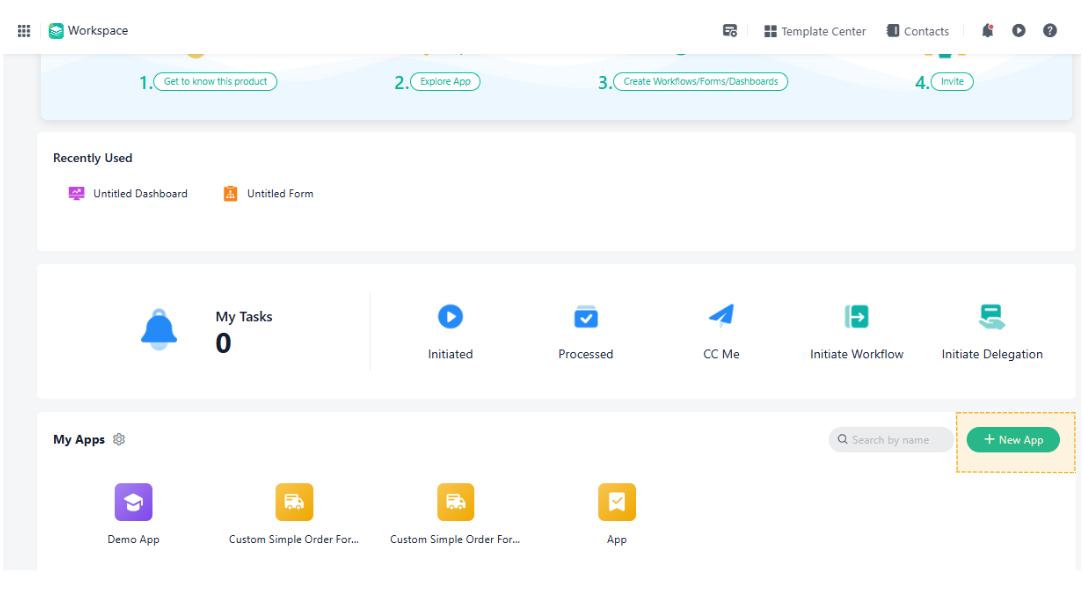Image resolution: width=1083 pixels, height=606 pixels.
Task: Click the Processed label
Action: coord(586,354)
